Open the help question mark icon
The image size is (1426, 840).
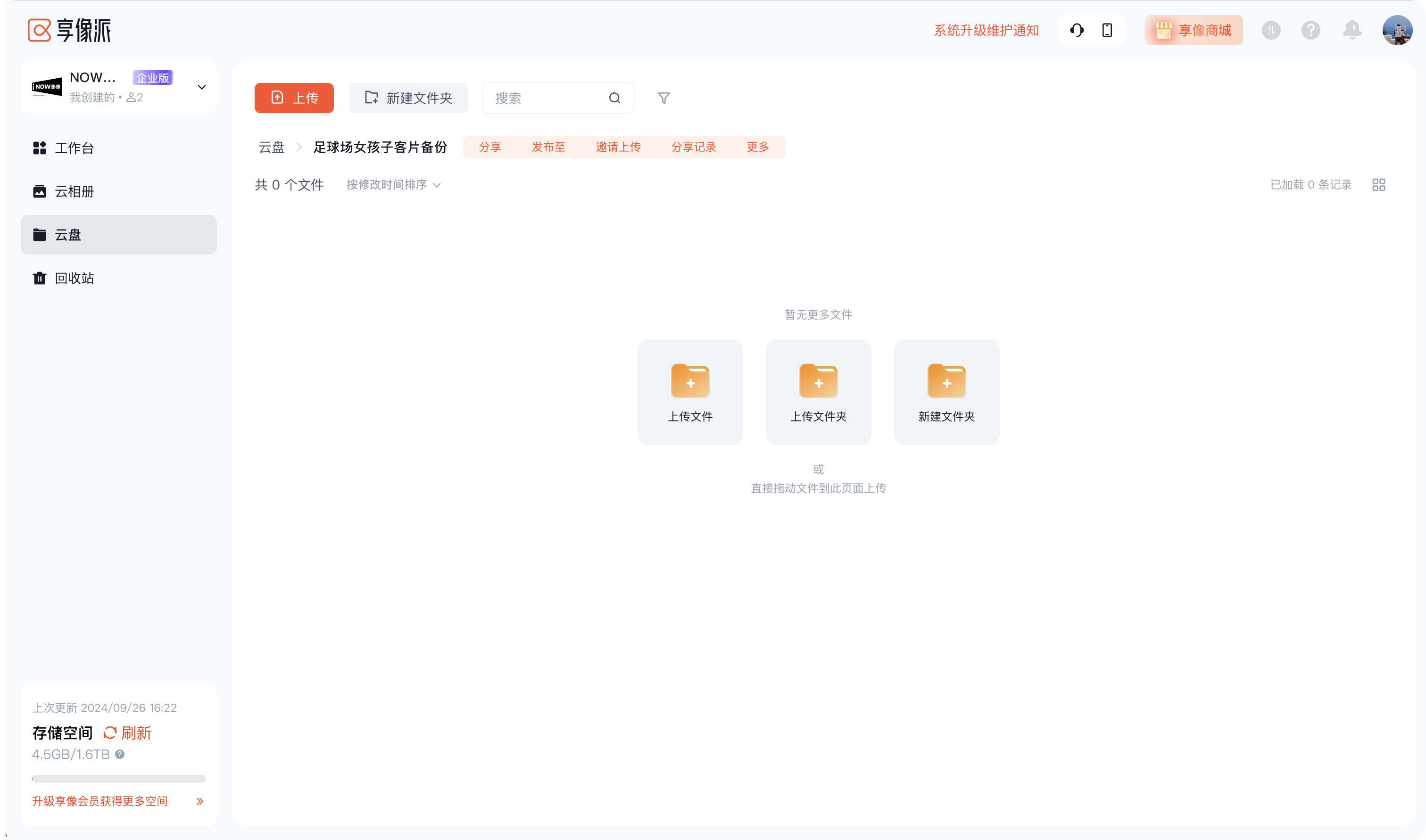1310,30
